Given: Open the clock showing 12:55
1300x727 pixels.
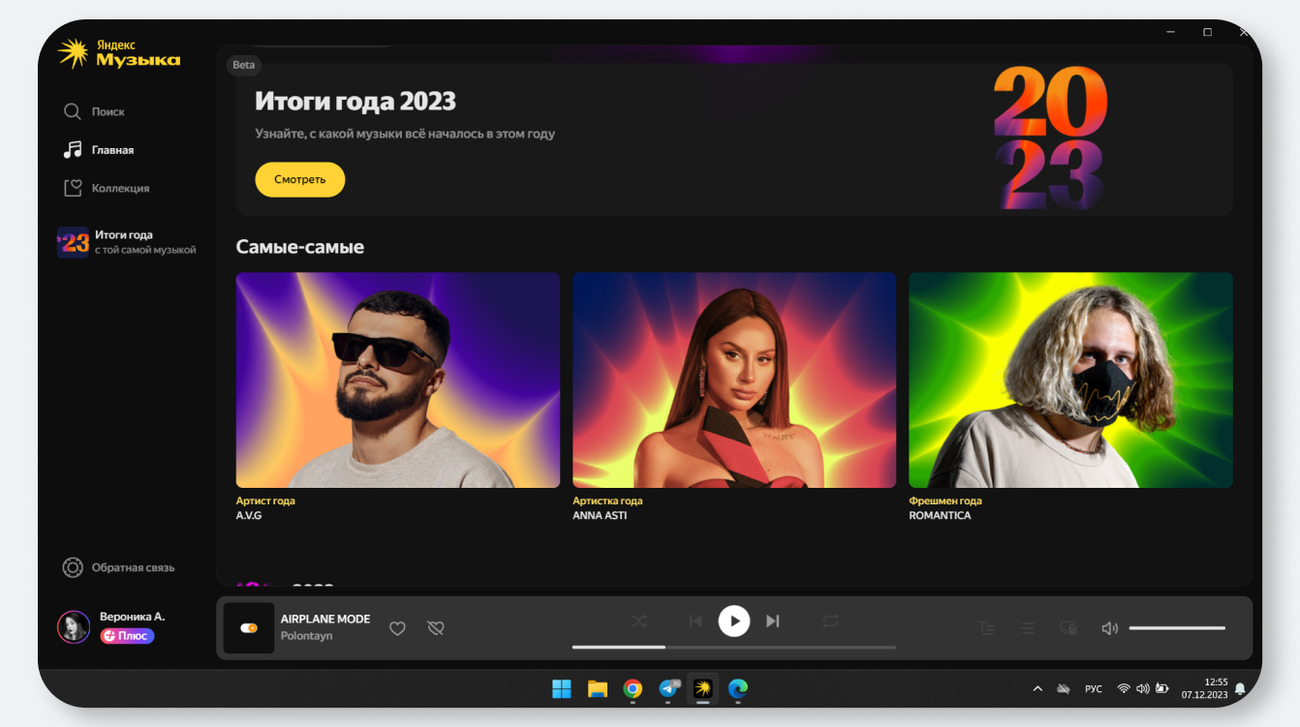Looking at the screenshot, I should (x=1204, y=688).
